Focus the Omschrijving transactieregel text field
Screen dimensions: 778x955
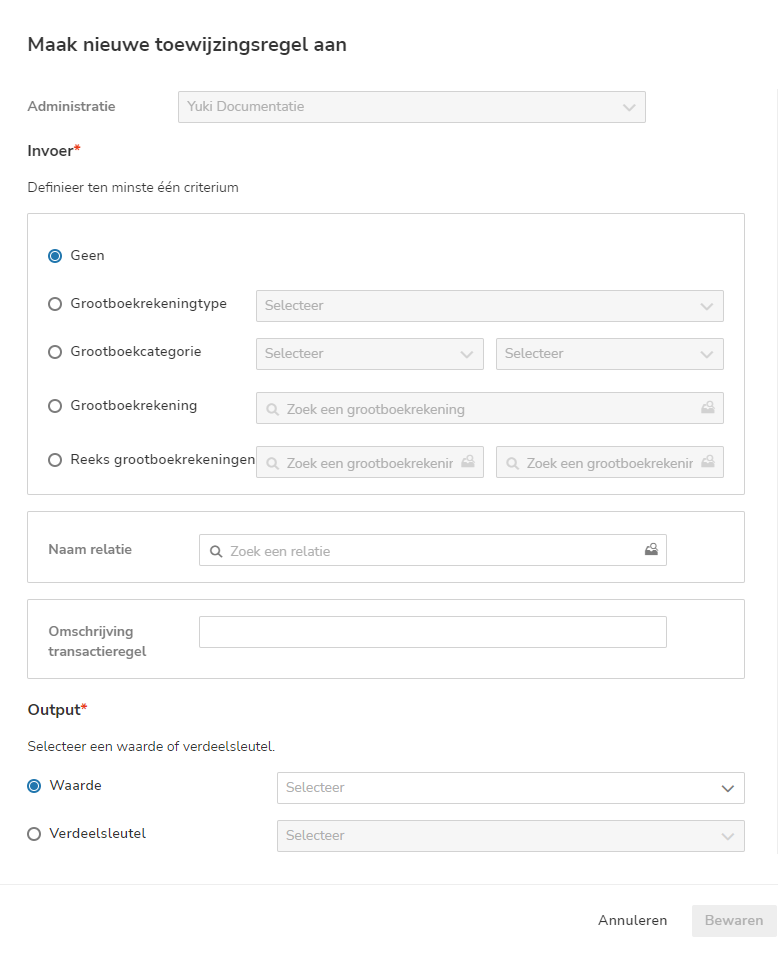pos(432,632)
